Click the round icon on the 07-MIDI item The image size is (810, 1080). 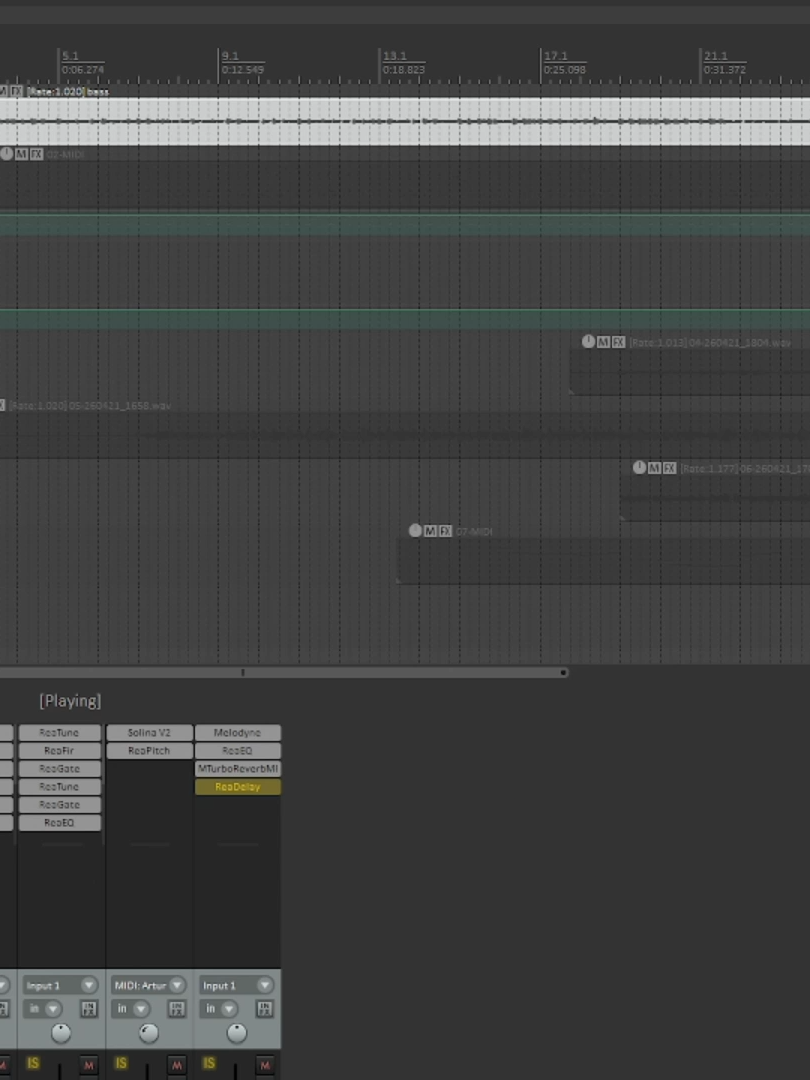415,530
